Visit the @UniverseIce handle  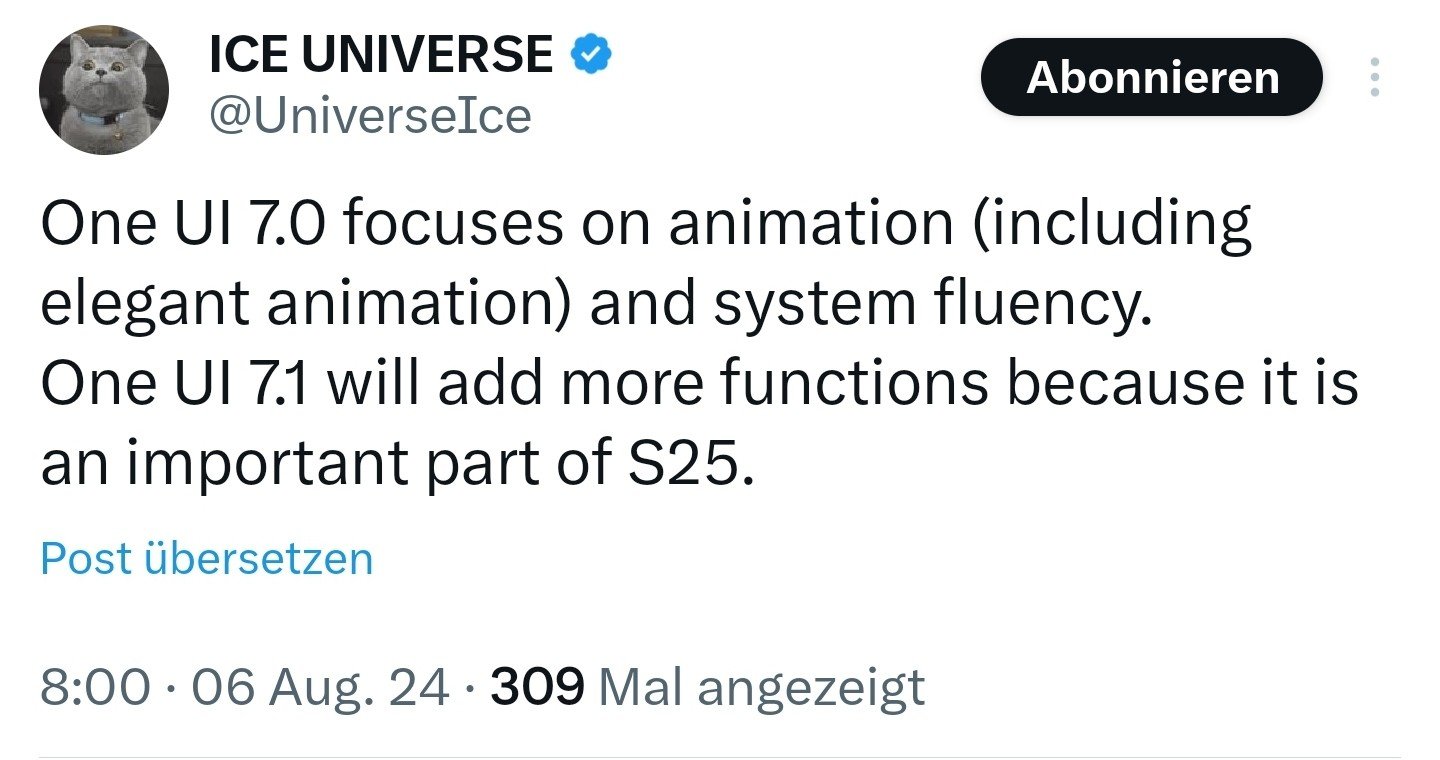coord(370,117)
